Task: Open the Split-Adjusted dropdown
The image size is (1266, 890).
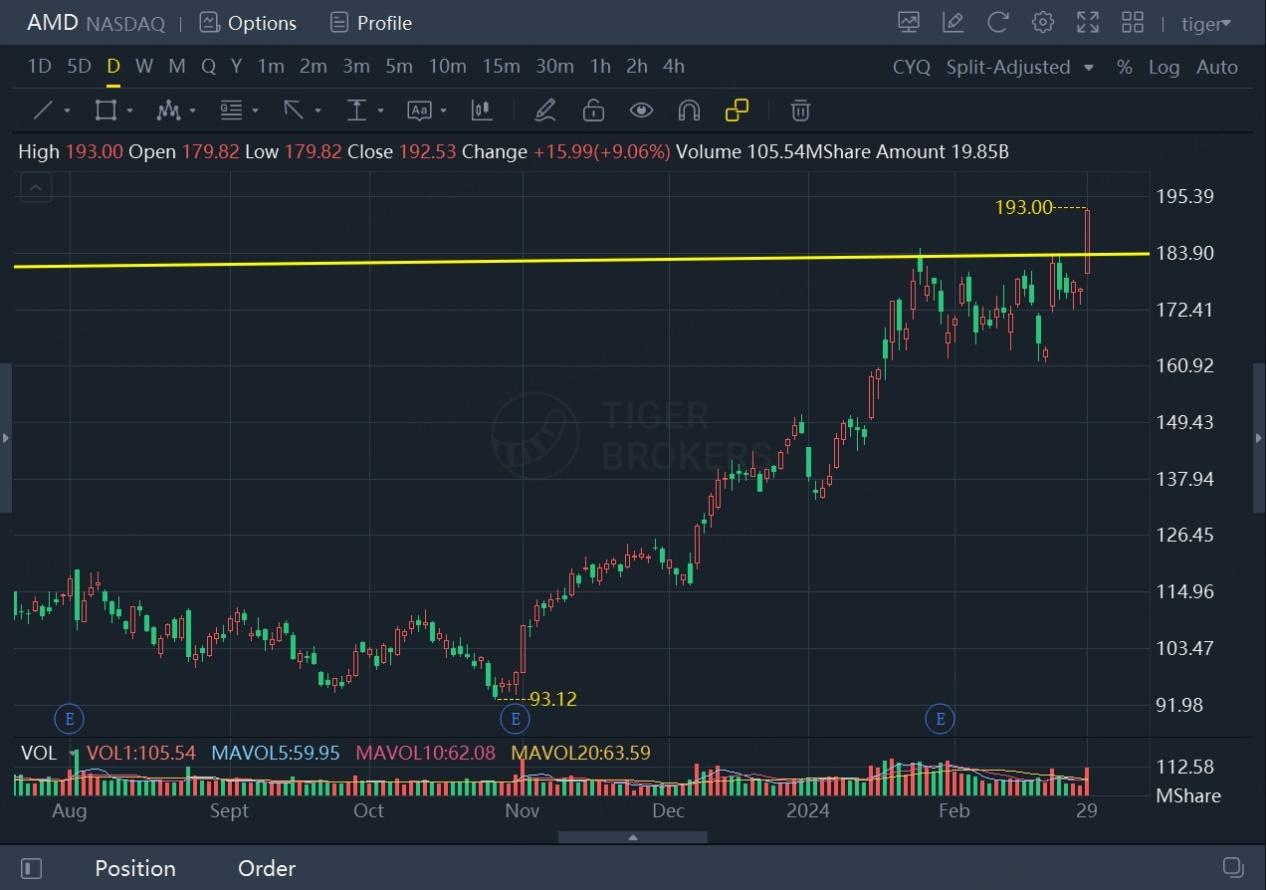Action: pyautogui.click(x=1020, y=67)
